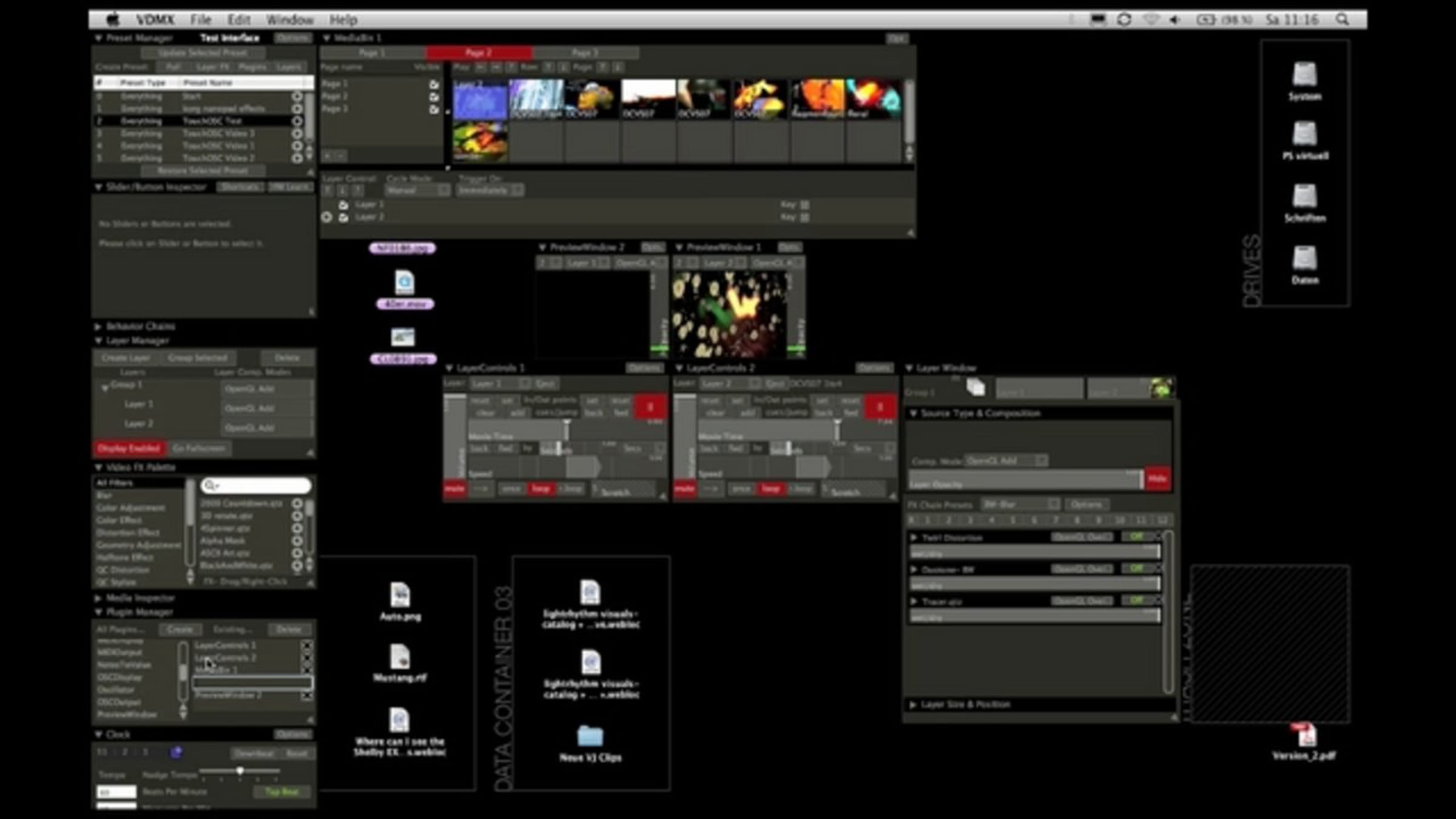Screen dimensions: 1456x819
Task: Open the Neue VJ Clips folder
Action: point(590,736)
